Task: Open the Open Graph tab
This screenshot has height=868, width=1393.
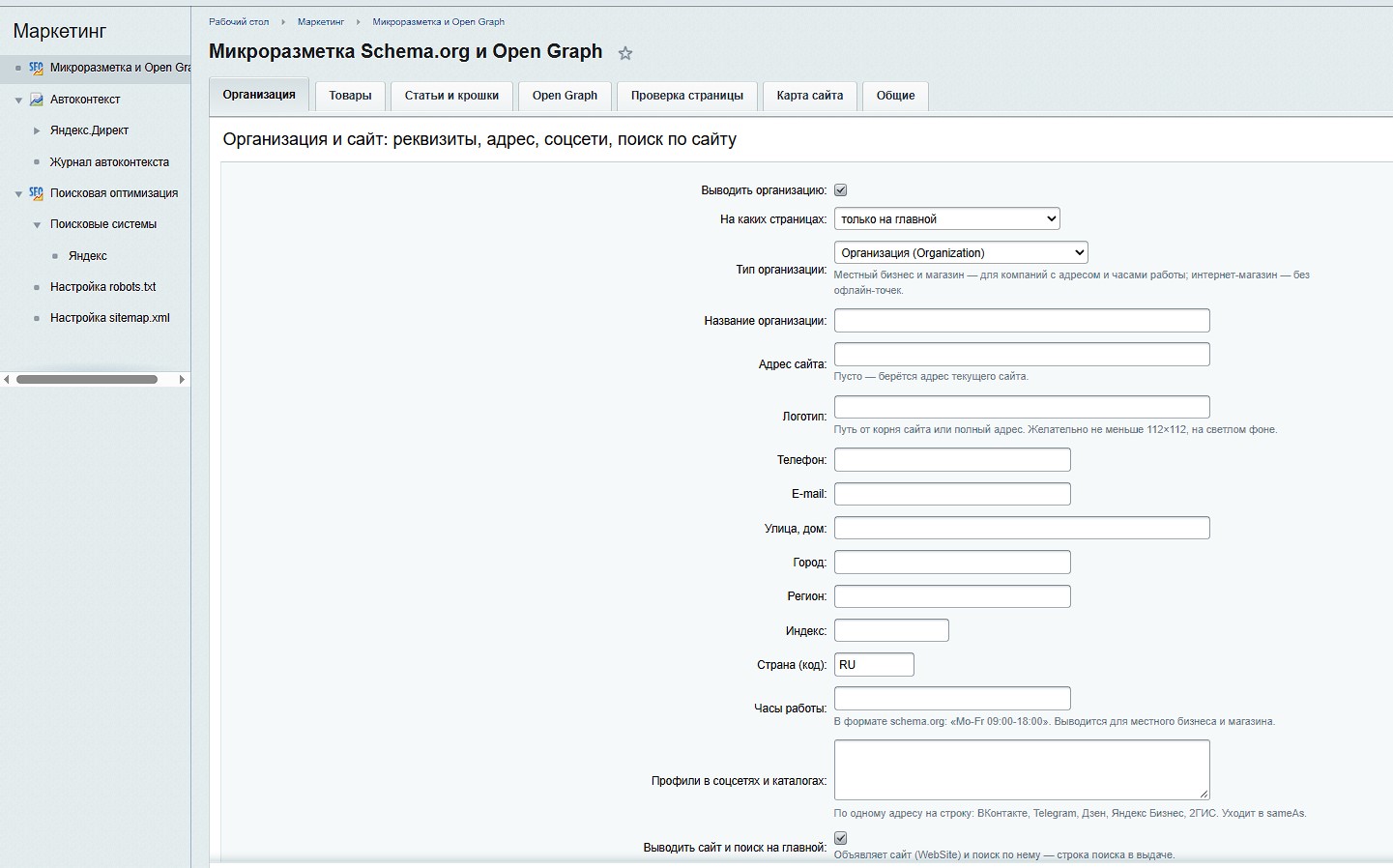Action: [565, 96]
